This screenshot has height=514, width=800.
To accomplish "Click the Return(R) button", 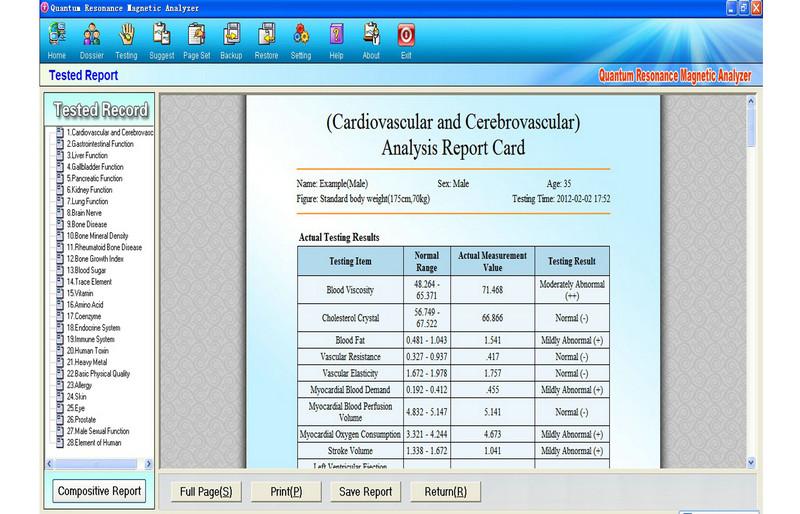I will [x=445, y=492].
